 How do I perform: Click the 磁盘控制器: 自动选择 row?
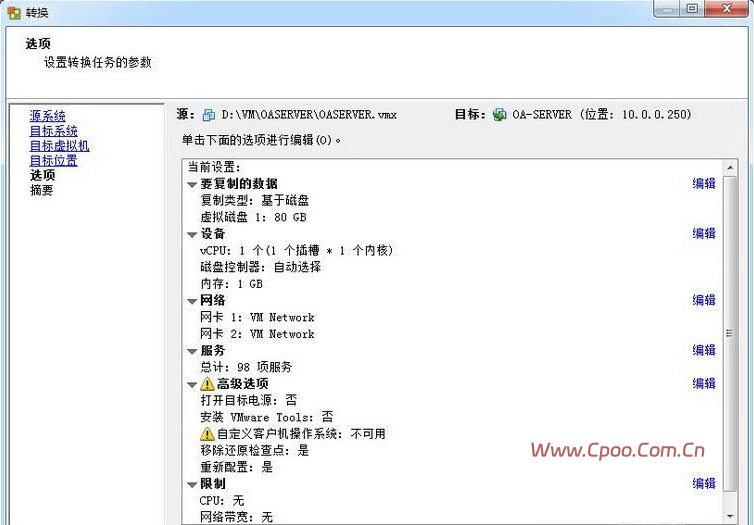(261, 267)
